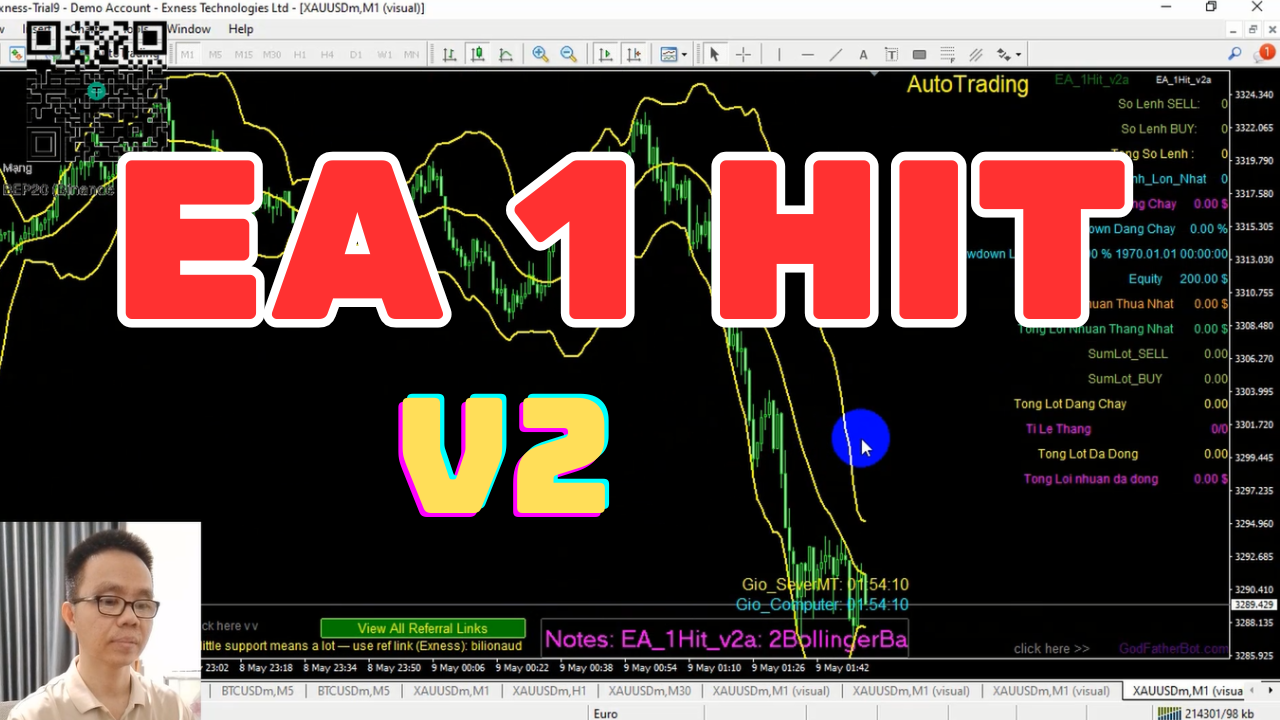Image resolution: width=1280 pixels, height=720 pixels.
Task: Click the AutoTrading label on chart
Action: [x=967, y=84]
